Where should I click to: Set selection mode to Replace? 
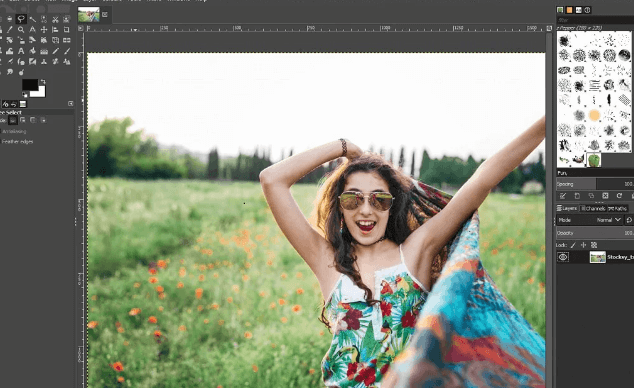[13, 120]
